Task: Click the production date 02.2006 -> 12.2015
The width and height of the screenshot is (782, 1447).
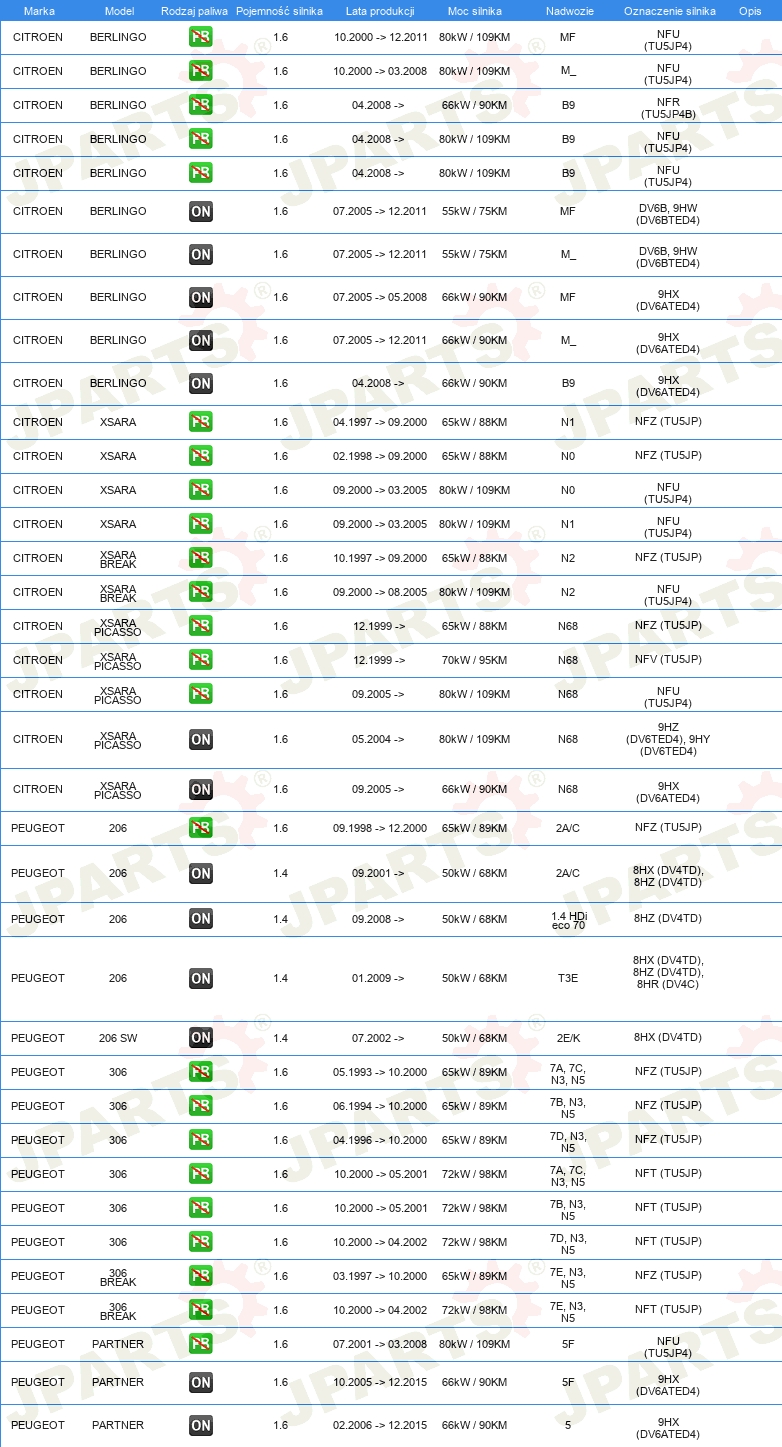Action: [x=380, y=1425]
